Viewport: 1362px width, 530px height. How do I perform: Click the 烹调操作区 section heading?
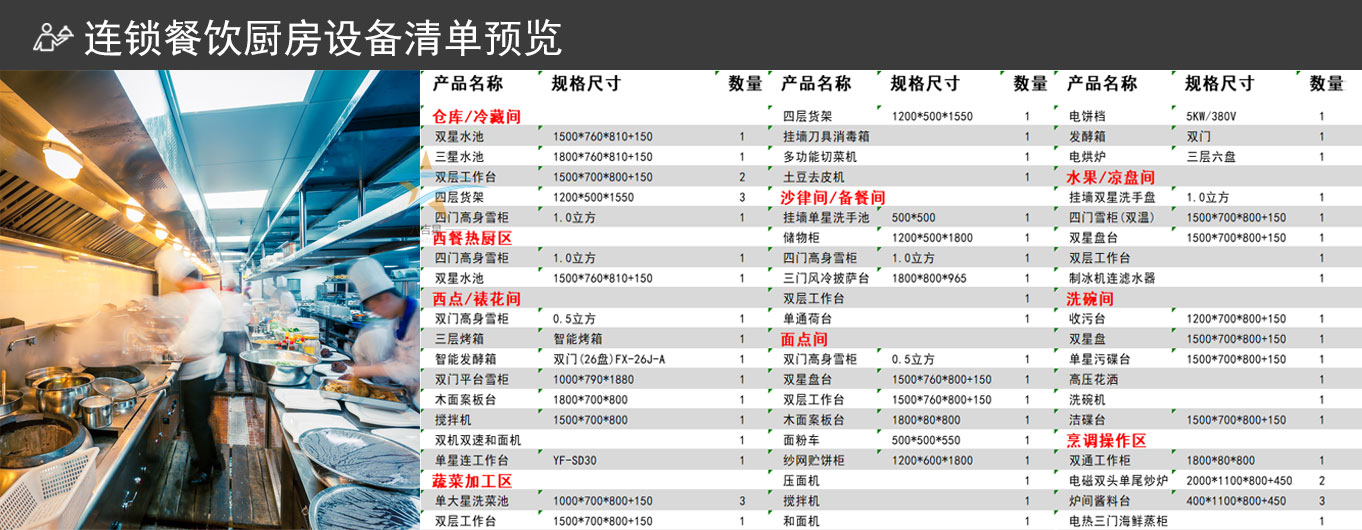(x=1106, y=440)
